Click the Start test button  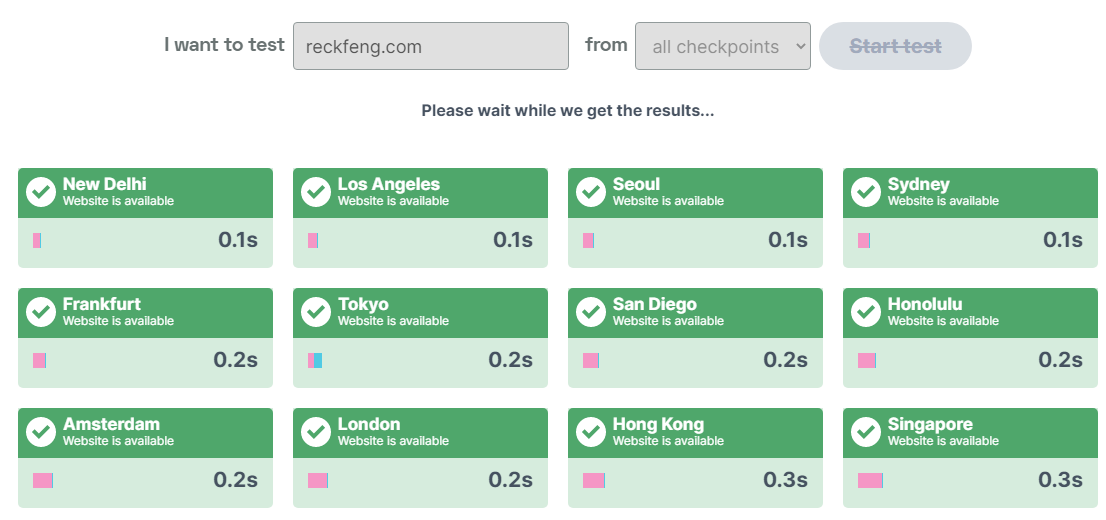click(x=895, y=46)
